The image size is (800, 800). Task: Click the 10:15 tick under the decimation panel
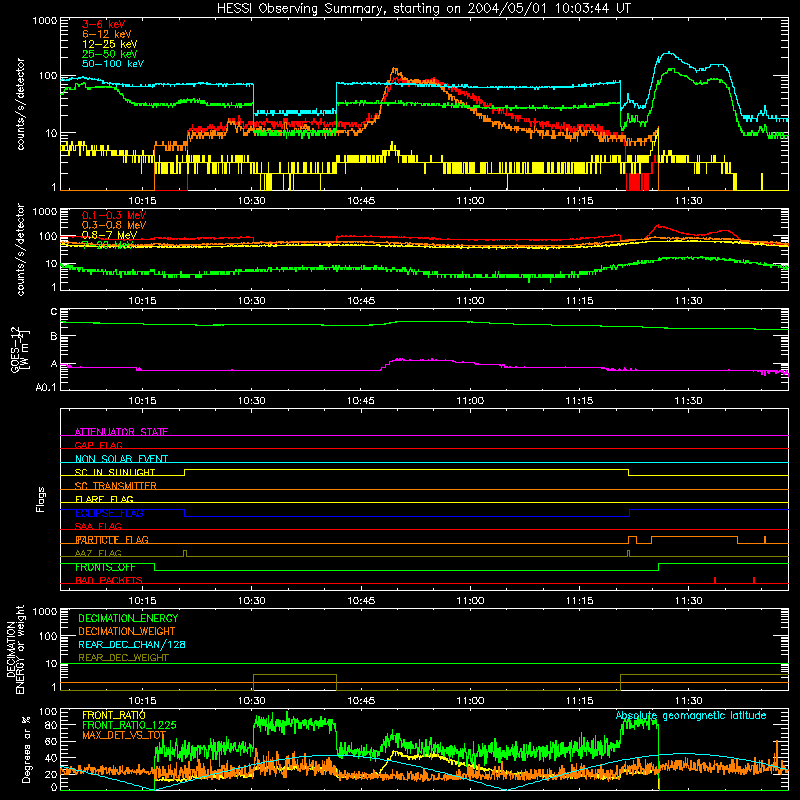[x=142, y=701]
